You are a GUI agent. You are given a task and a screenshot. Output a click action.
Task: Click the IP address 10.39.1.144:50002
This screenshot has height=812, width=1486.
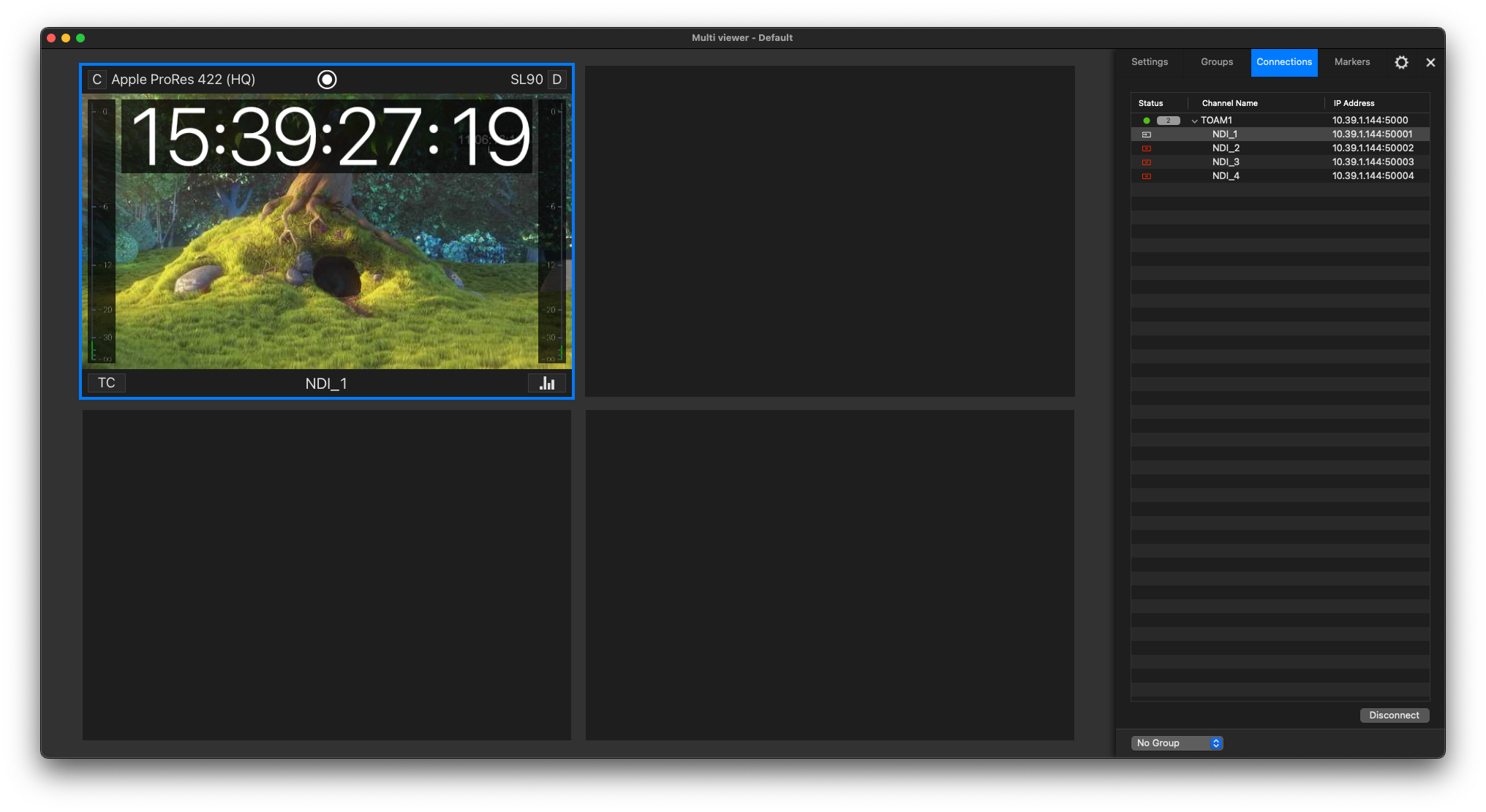tap(1373, 148)
